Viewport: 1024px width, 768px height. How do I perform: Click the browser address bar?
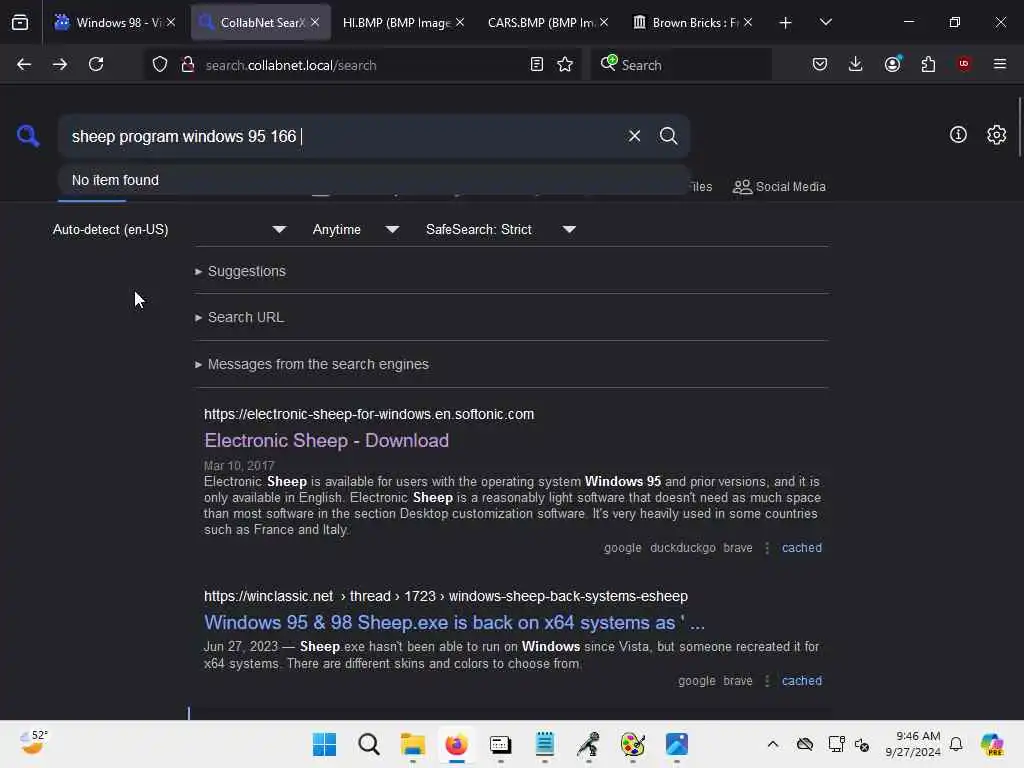pyautogui.click(x=362, y=65)
